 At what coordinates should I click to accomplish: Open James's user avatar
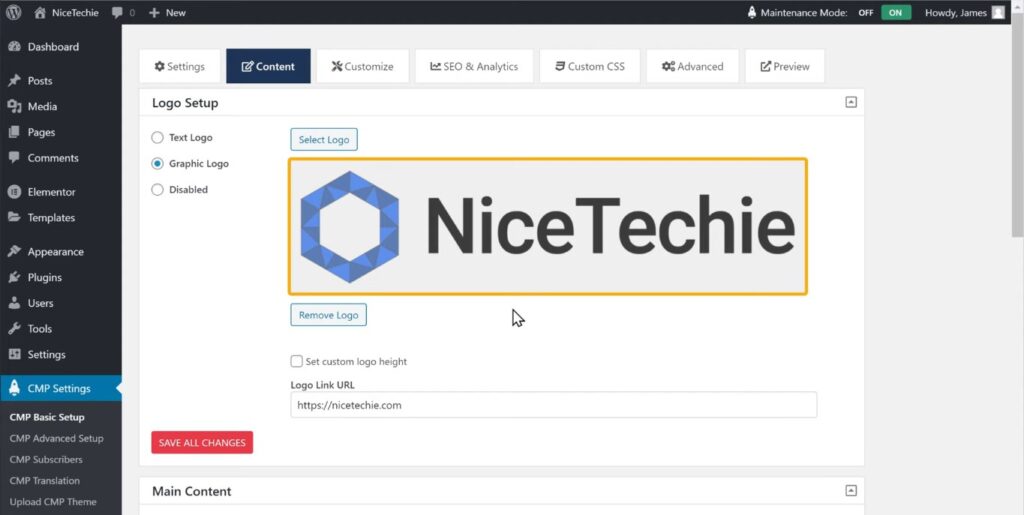[998, 12]
